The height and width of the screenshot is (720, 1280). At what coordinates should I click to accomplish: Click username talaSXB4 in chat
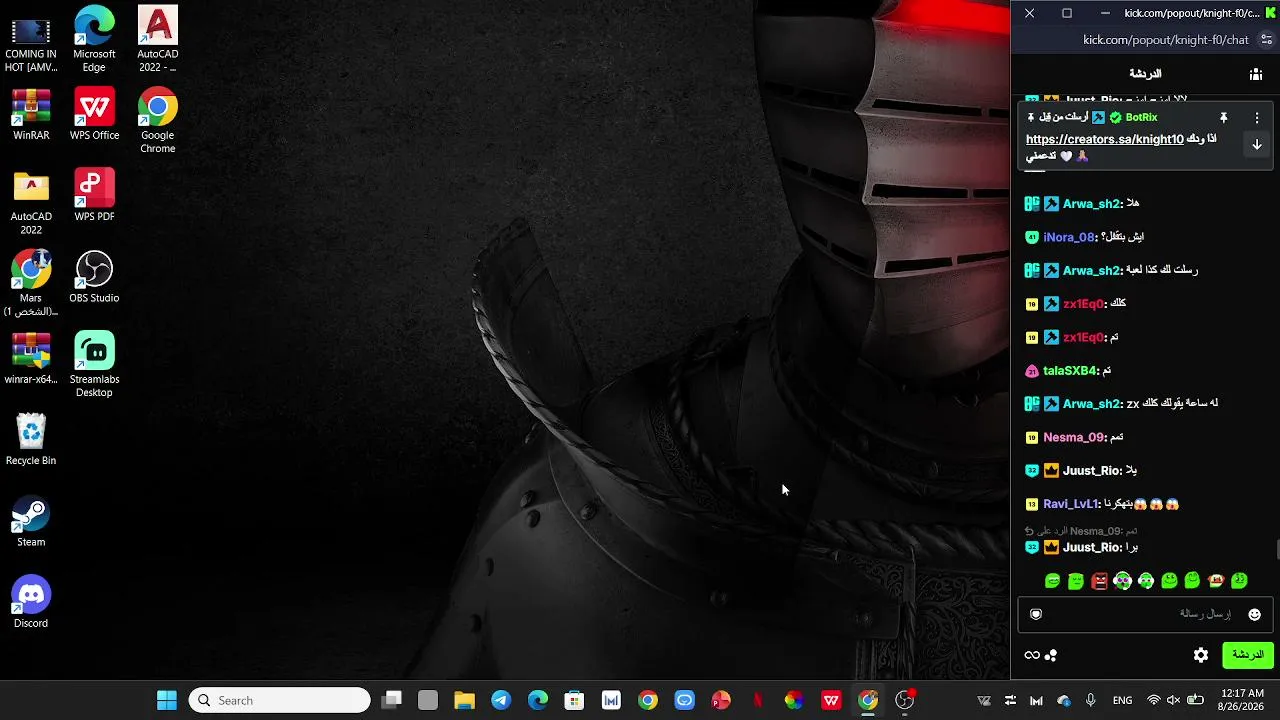click(1070, 371)
